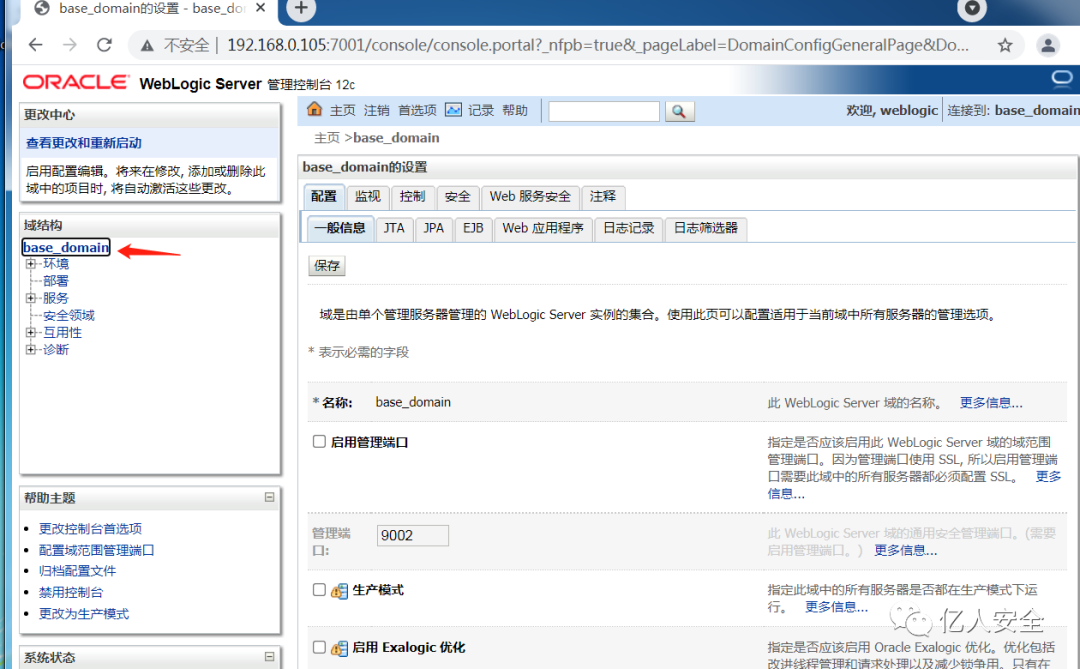The height and width of the screenshot is (669, 1080).
Task: Click 更多信息 next to 名称 description
Action: 991,403
